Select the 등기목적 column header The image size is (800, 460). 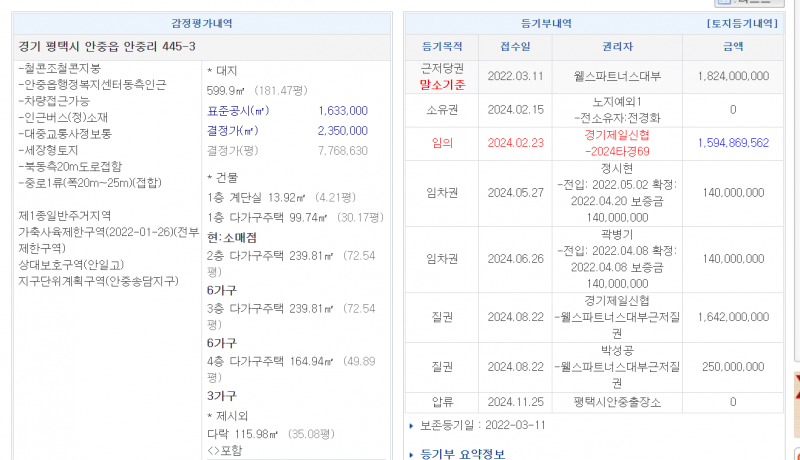[x=442, y=46]
